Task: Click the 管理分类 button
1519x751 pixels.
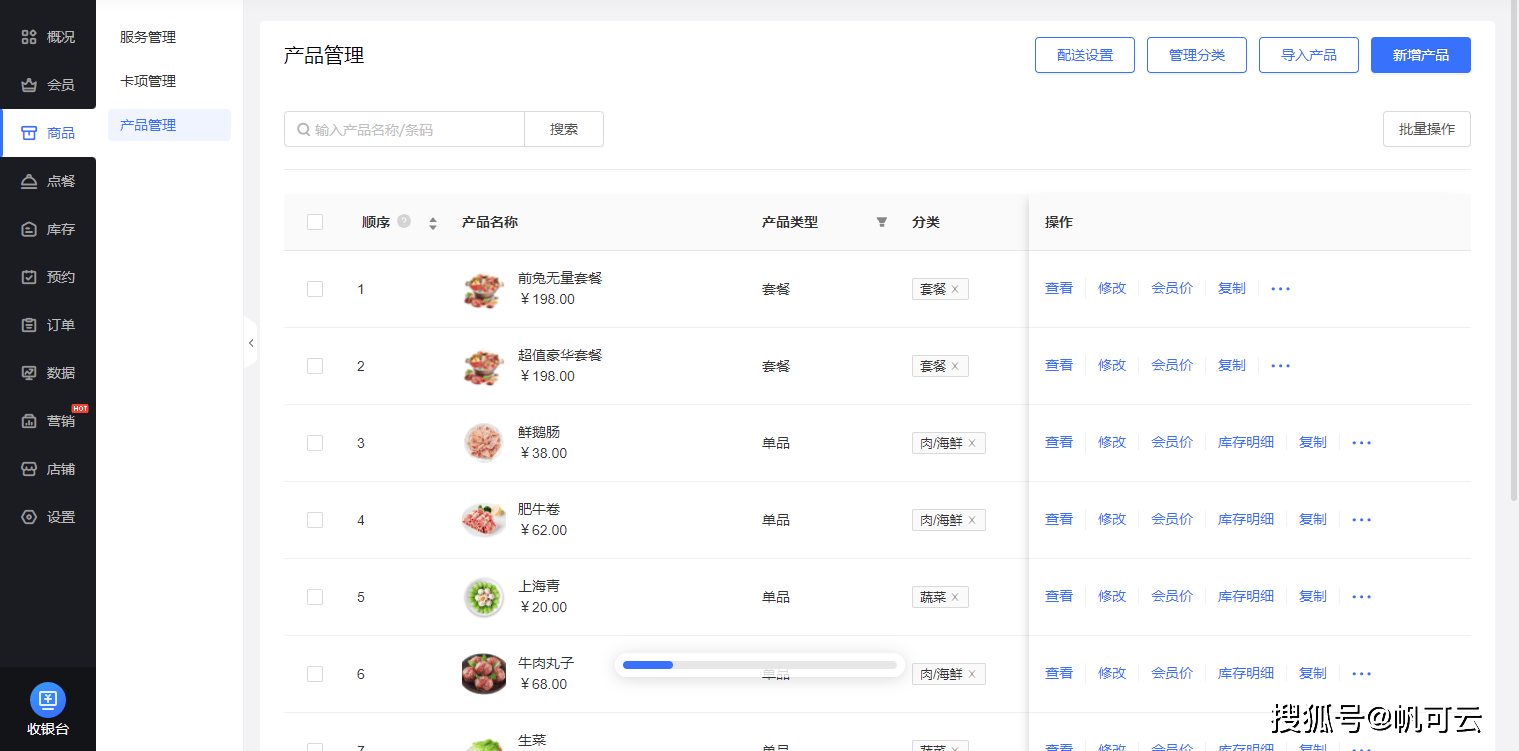Action: tap(1197, 55)
